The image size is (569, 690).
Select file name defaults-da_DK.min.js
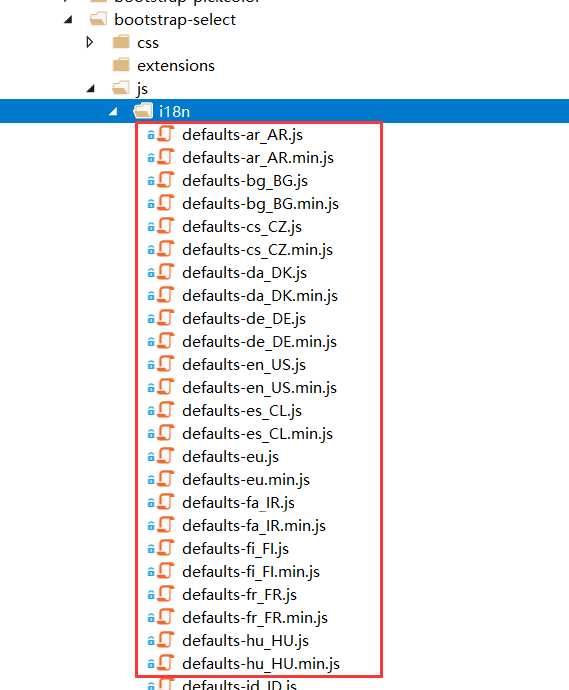260,296
